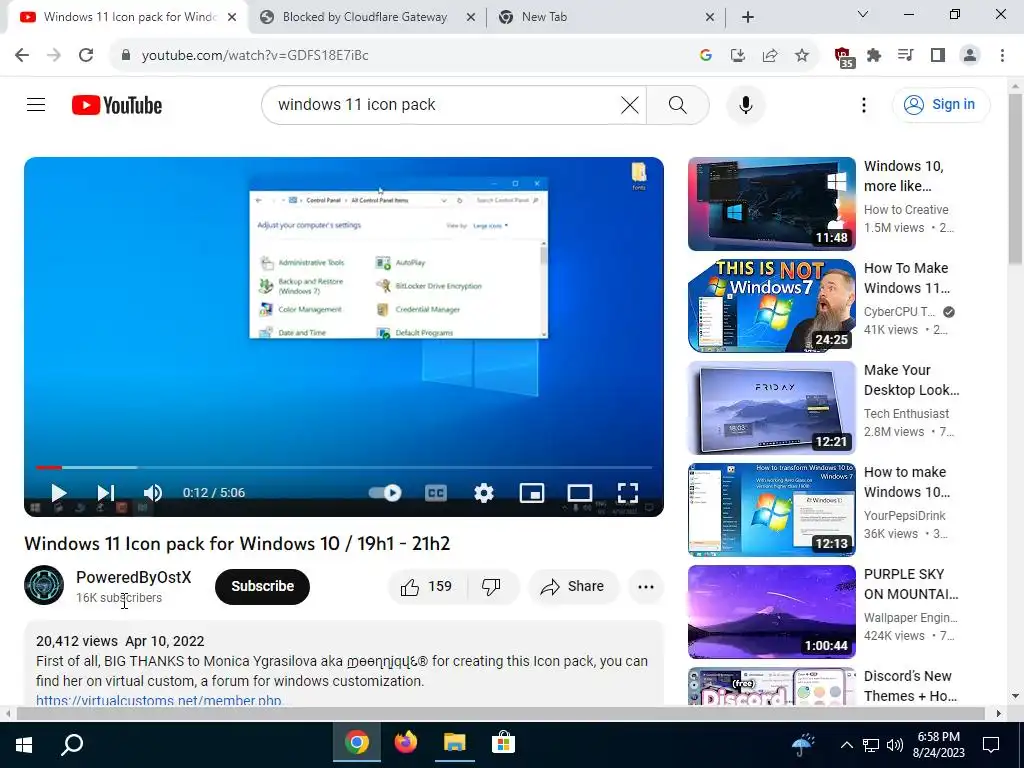Open 'THIS IS NOT Windows 7' thumbnail
Image resolution: width=1024 pixels, height=768 pixels.
point(771,306)
